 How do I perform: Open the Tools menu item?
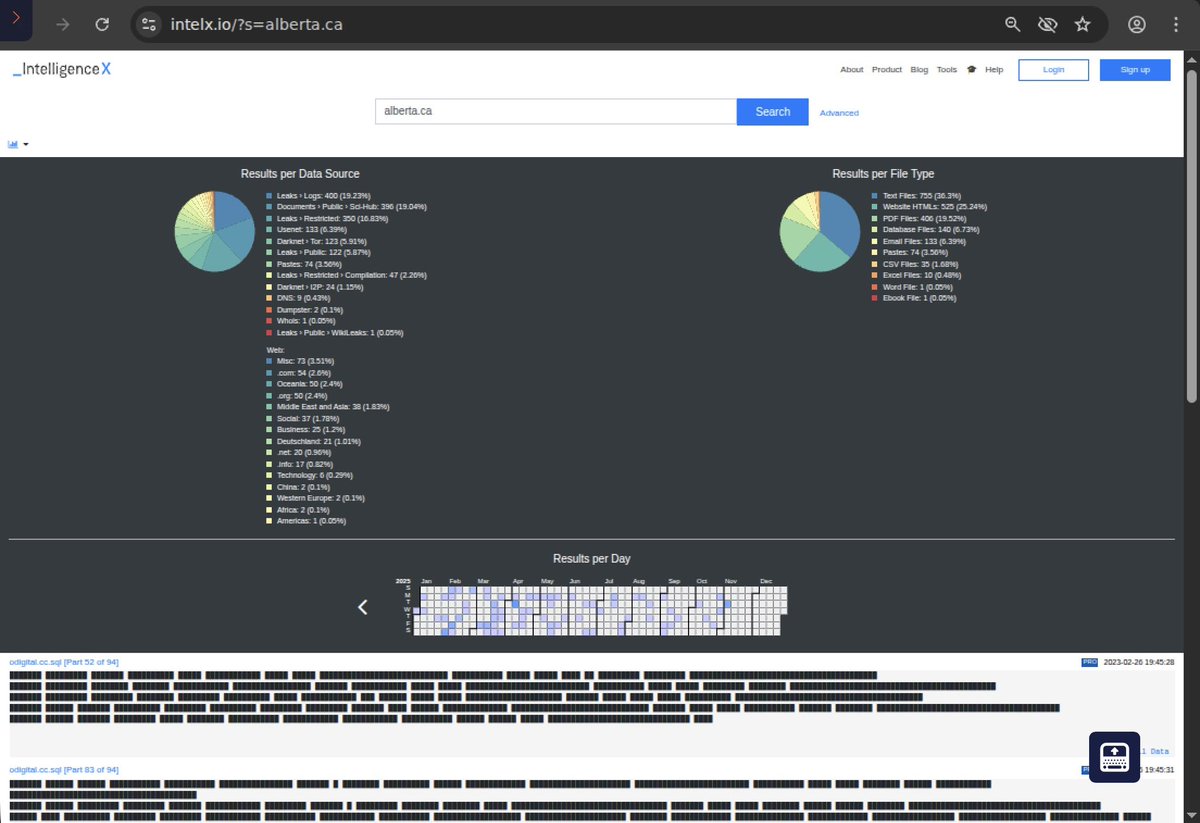pyautogui.click(x=946, y=70)
